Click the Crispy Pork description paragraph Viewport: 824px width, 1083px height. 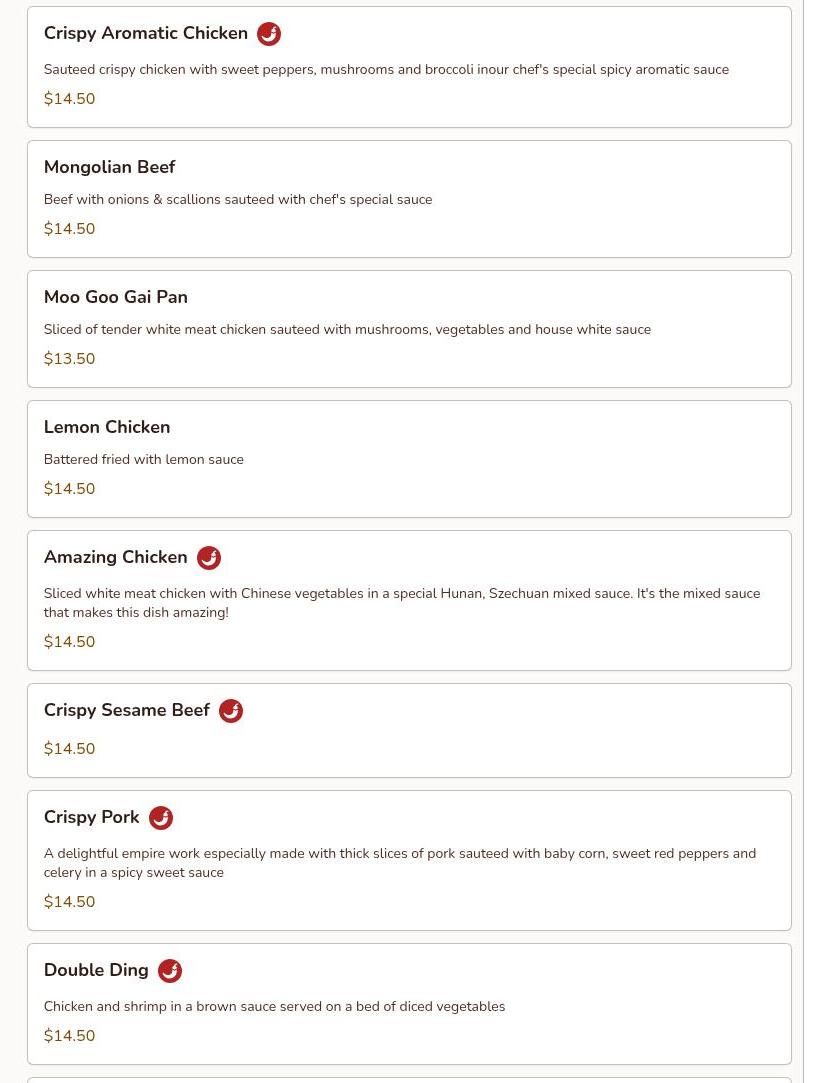click(400, 863)
